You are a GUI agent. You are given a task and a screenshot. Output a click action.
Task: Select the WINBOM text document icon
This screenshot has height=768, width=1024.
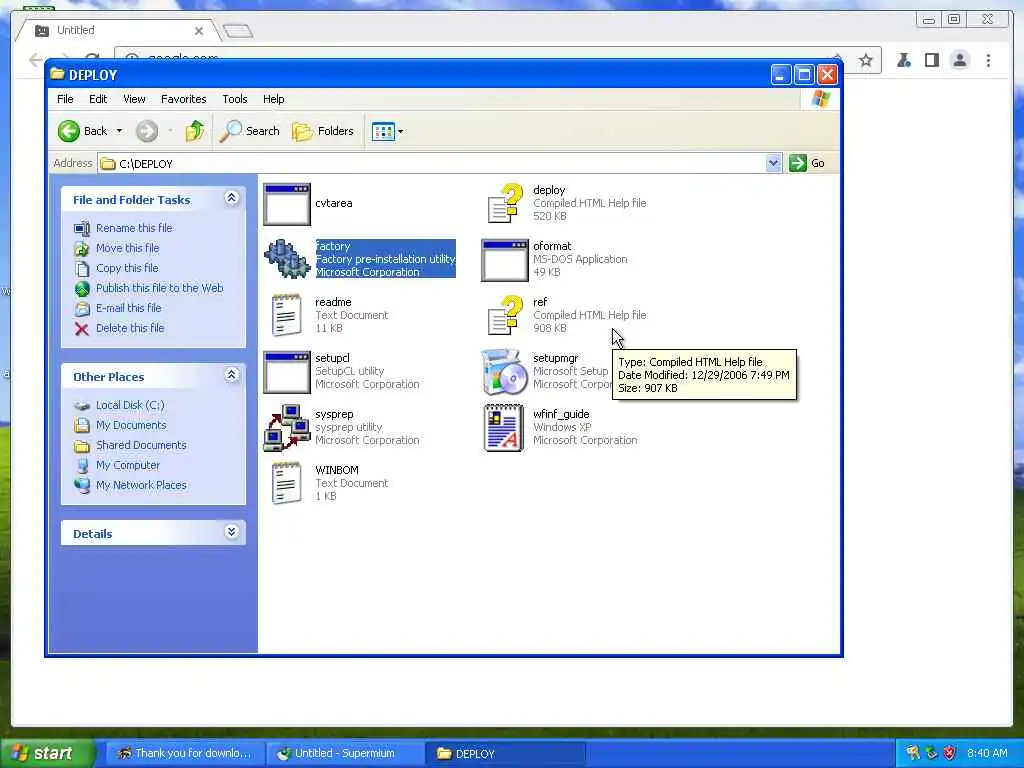coord(287,483)
